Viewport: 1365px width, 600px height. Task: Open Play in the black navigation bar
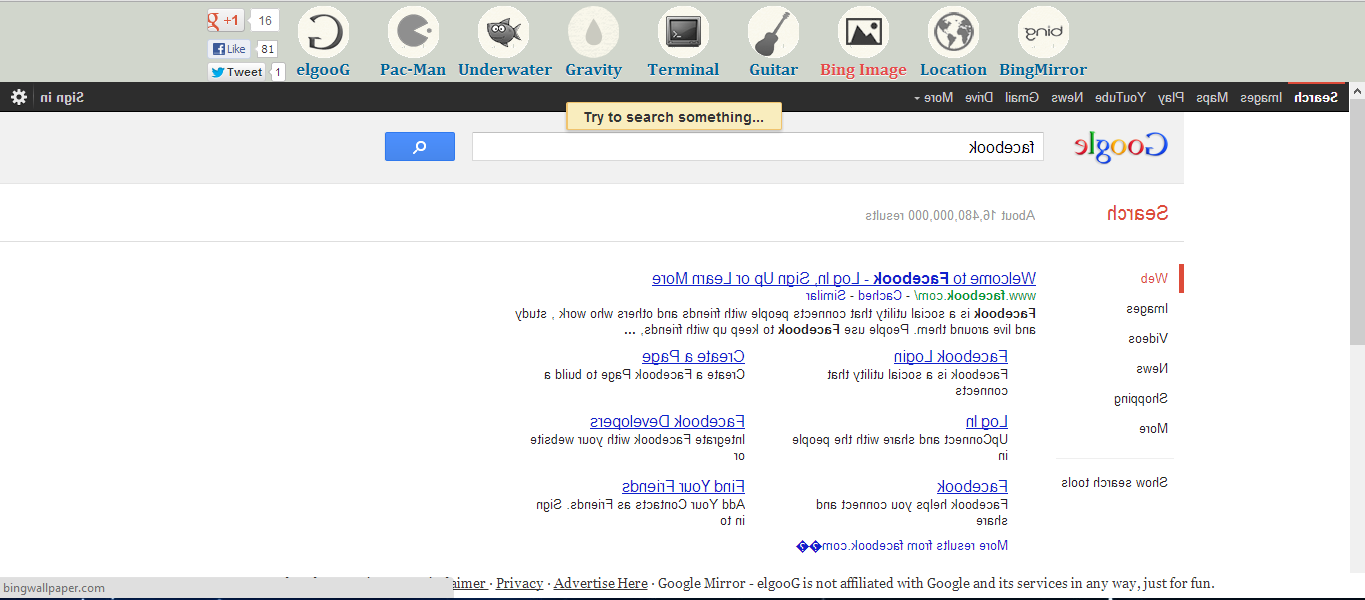(x=1171, y=97)
